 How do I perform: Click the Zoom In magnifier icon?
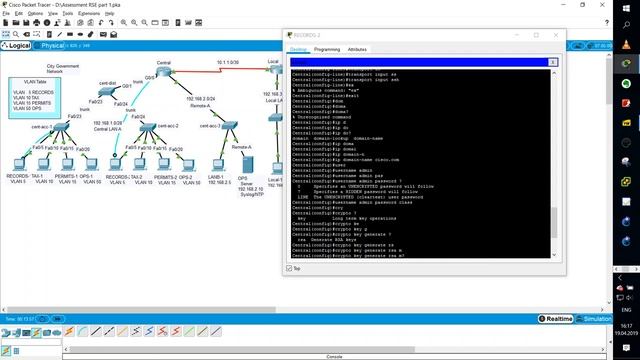click(124, 23)
